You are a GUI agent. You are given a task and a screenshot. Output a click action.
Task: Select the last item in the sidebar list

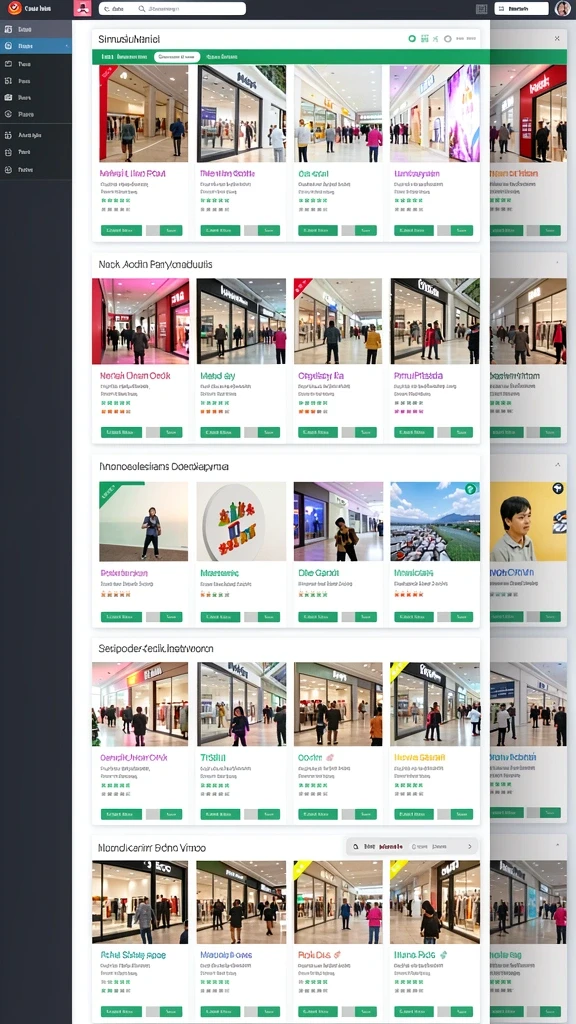point(36,169)
